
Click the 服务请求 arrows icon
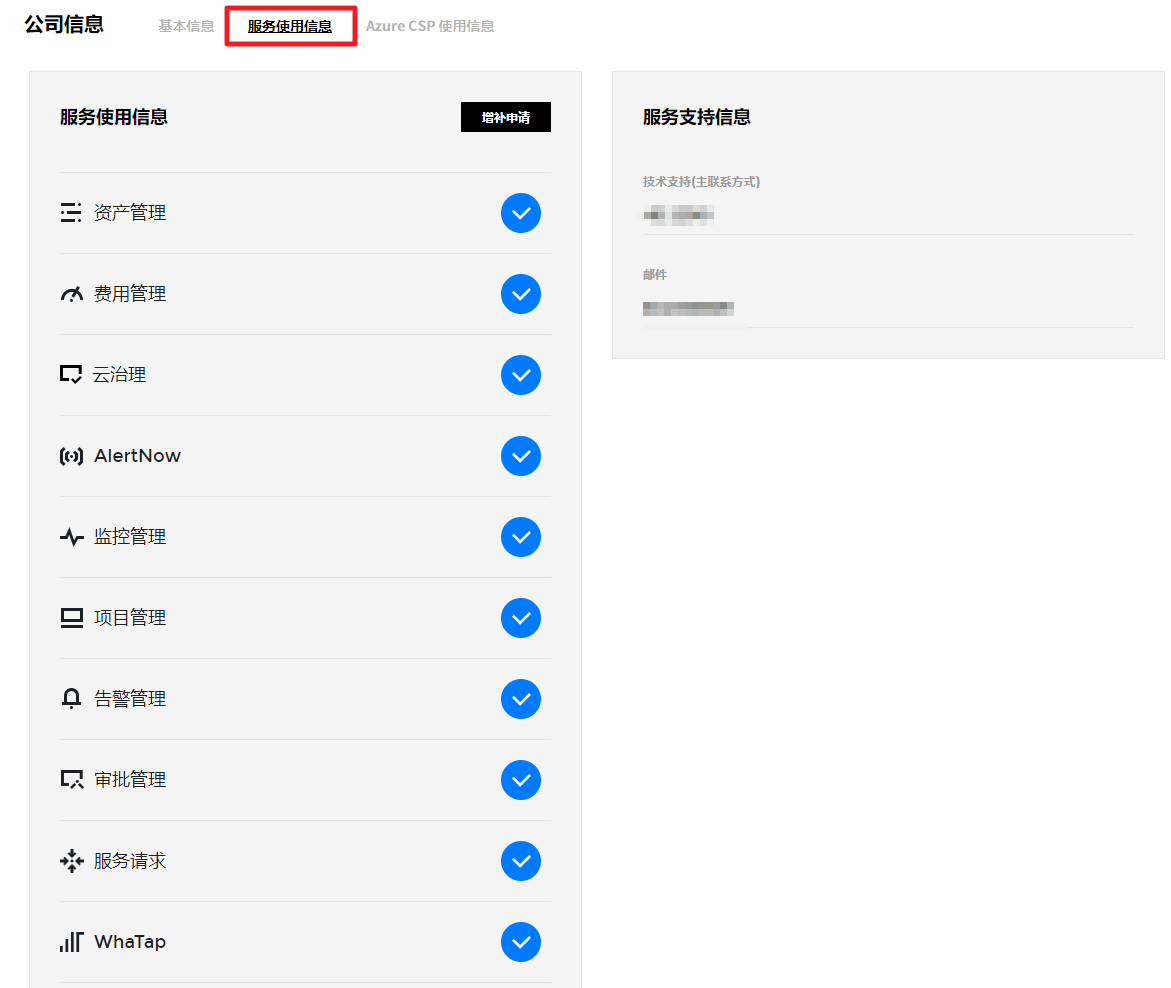point(71,861)
